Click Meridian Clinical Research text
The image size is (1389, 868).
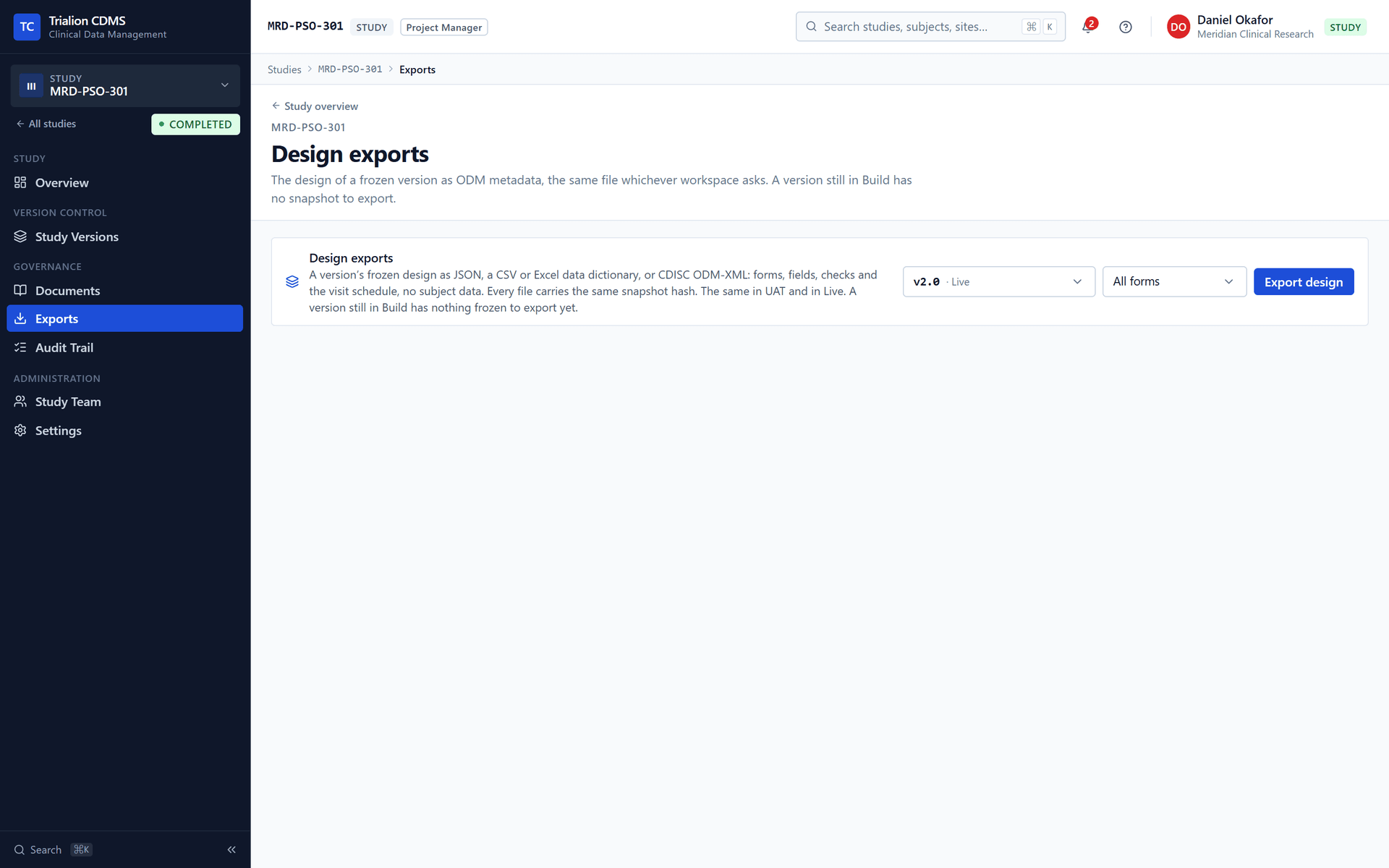[1254, 34]
